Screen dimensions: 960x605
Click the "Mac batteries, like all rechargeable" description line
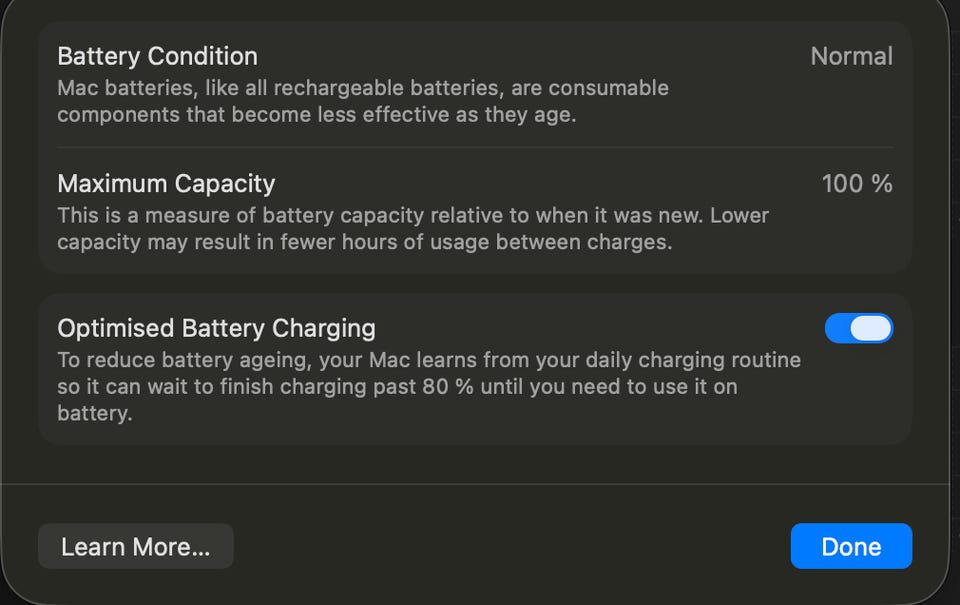point(362,88)
